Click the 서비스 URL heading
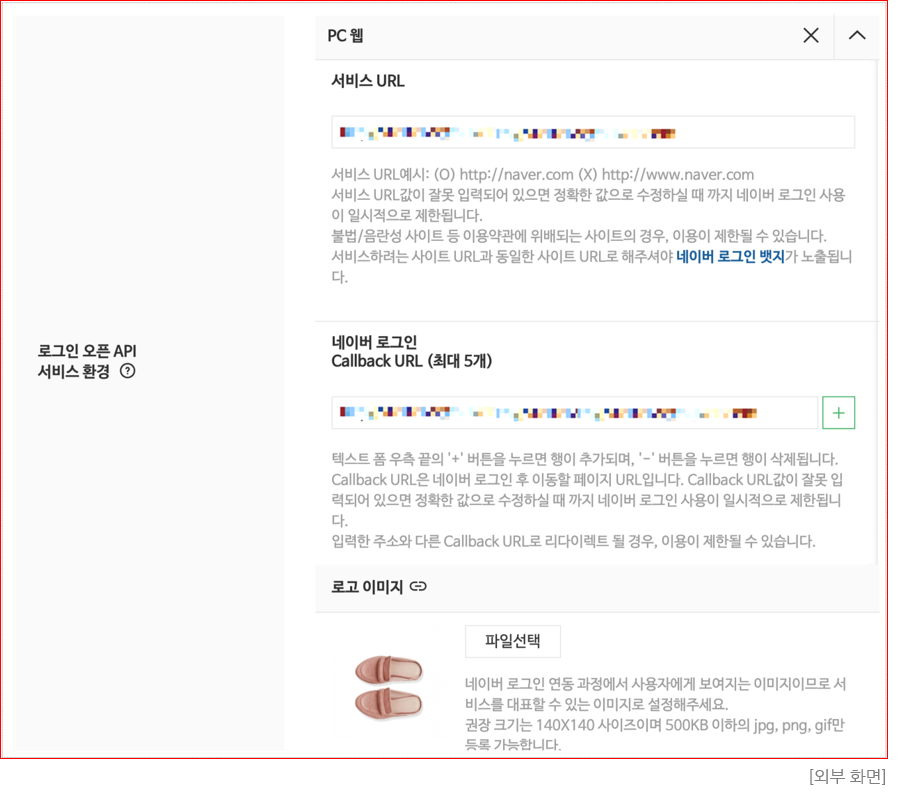This screenshot has width=902, height=796. (368, 82)
